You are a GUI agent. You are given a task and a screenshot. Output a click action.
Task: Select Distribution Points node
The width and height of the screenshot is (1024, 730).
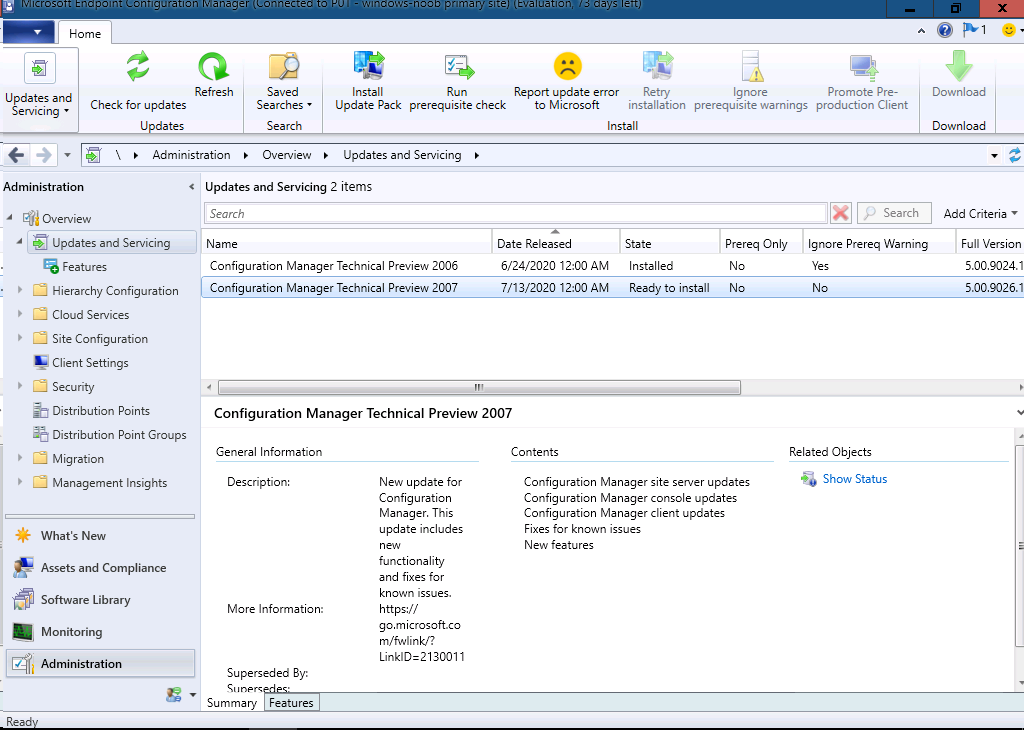pyautogui.click(x=101, y=411)
